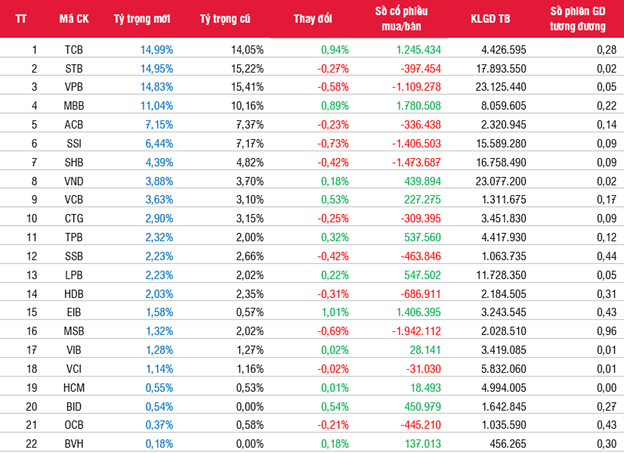Click BID old weight 0,00%

pos(250,407)
